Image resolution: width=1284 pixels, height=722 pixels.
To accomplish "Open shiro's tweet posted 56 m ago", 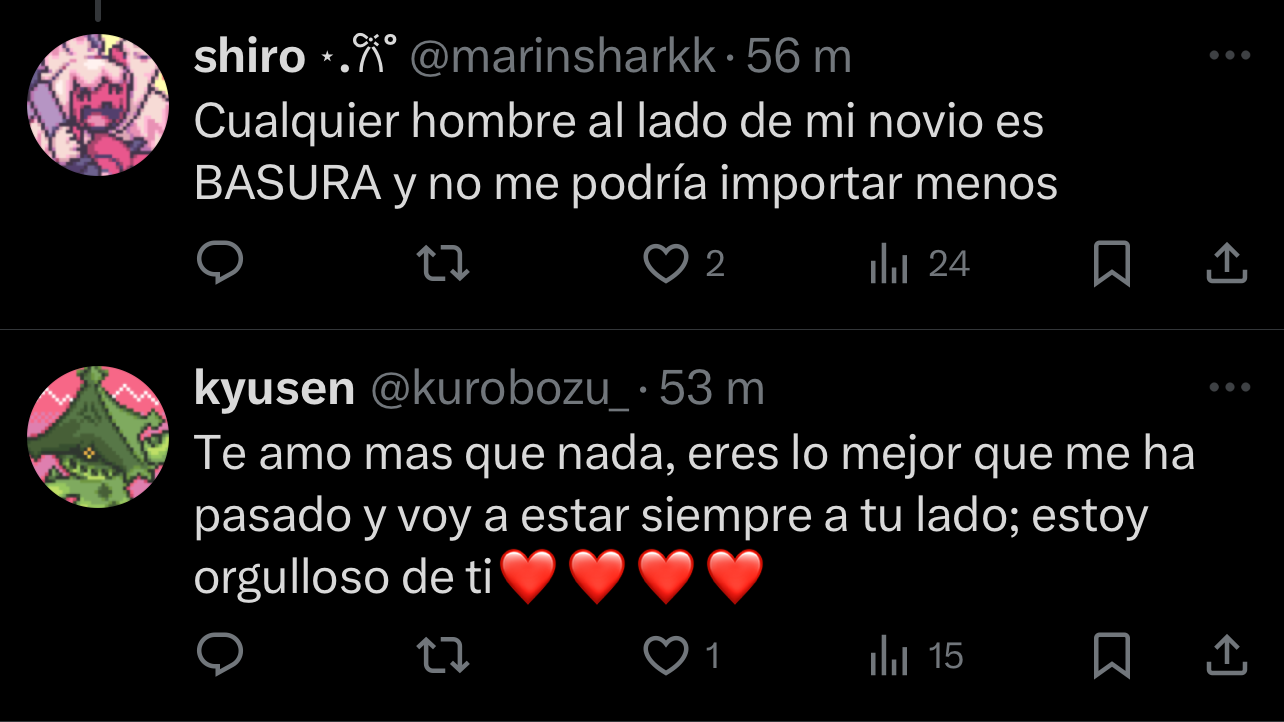I will coord(799,58).
